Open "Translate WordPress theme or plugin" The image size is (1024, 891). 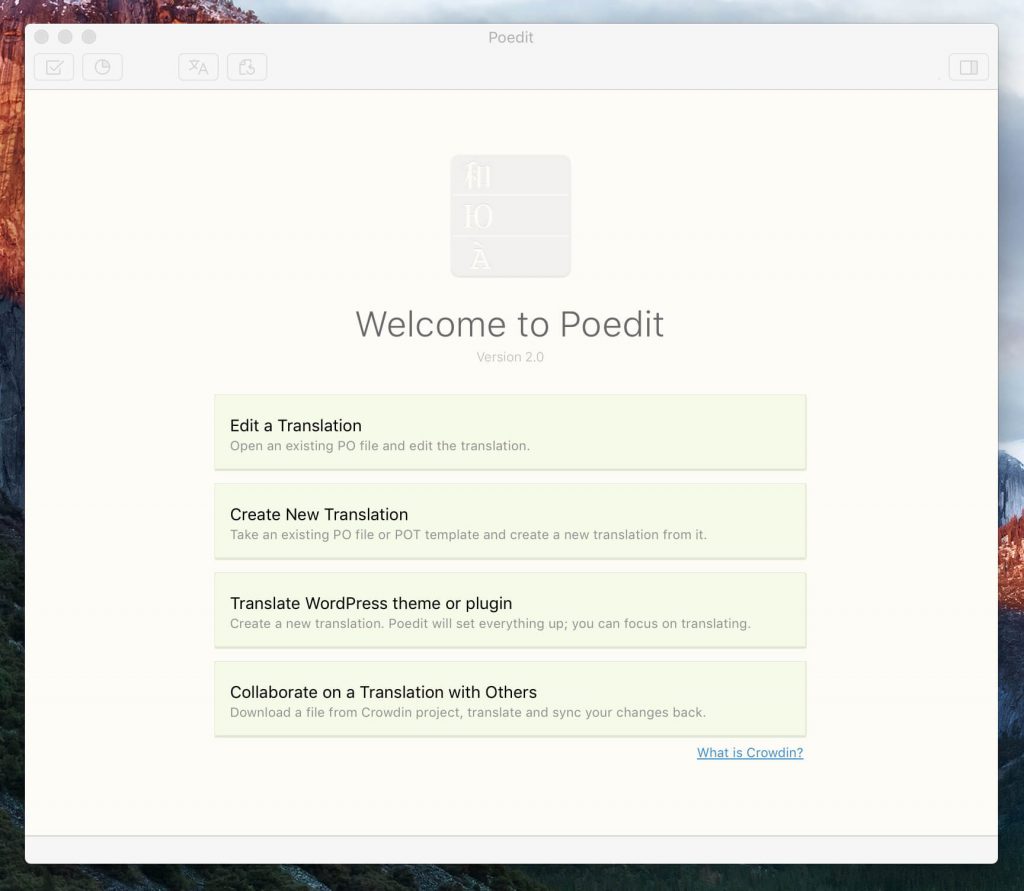(510, 609)
